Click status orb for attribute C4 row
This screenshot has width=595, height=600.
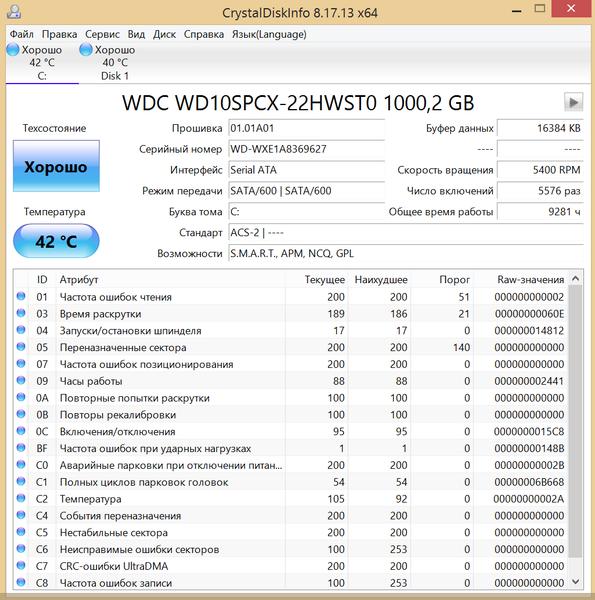click(x=21, y=515)
